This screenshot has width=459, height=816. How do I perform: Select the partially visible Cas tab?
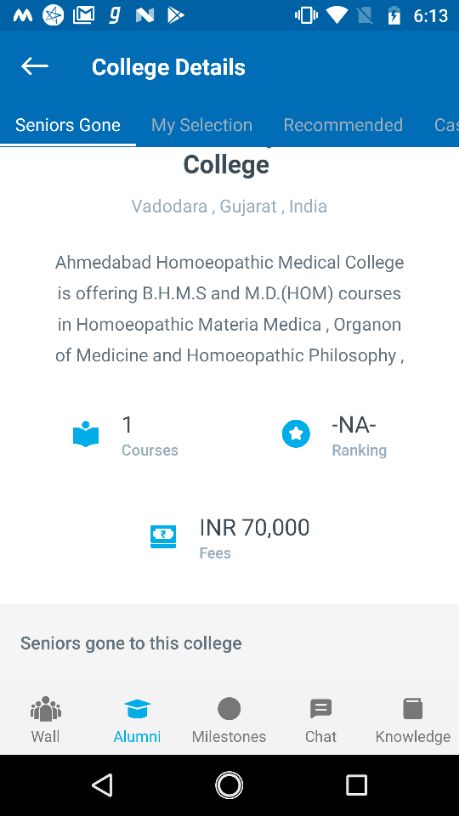coord(446,125)
